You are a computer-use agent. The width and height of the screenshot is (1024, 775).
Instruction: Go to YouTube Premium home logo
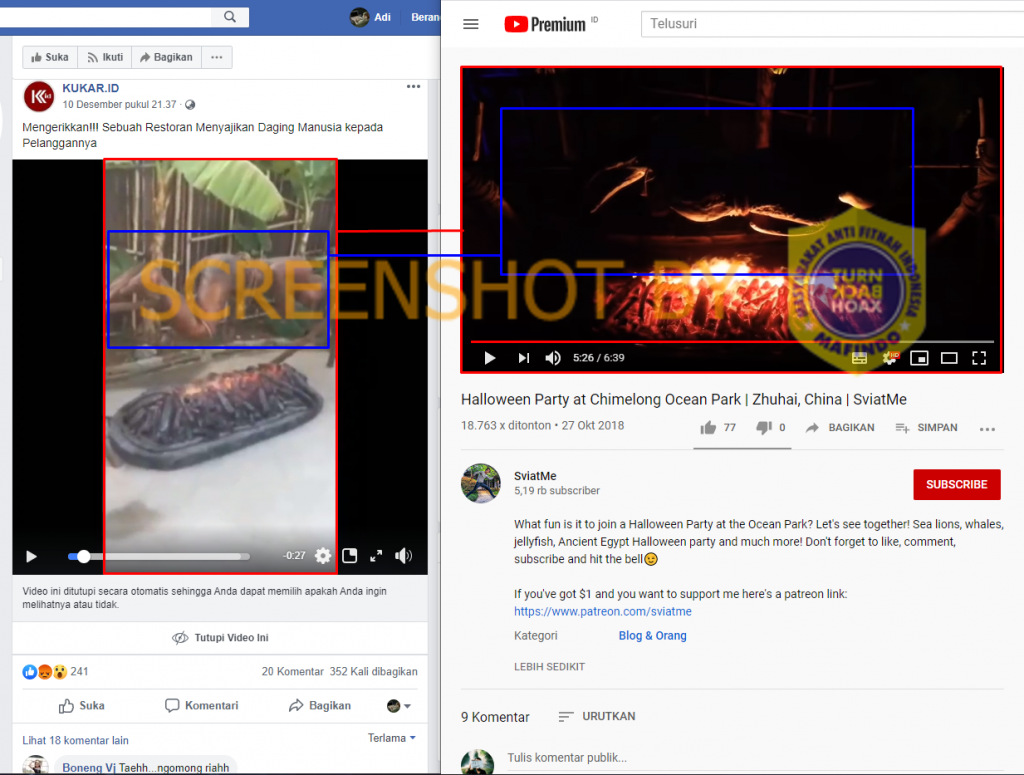tap(545, 24)
